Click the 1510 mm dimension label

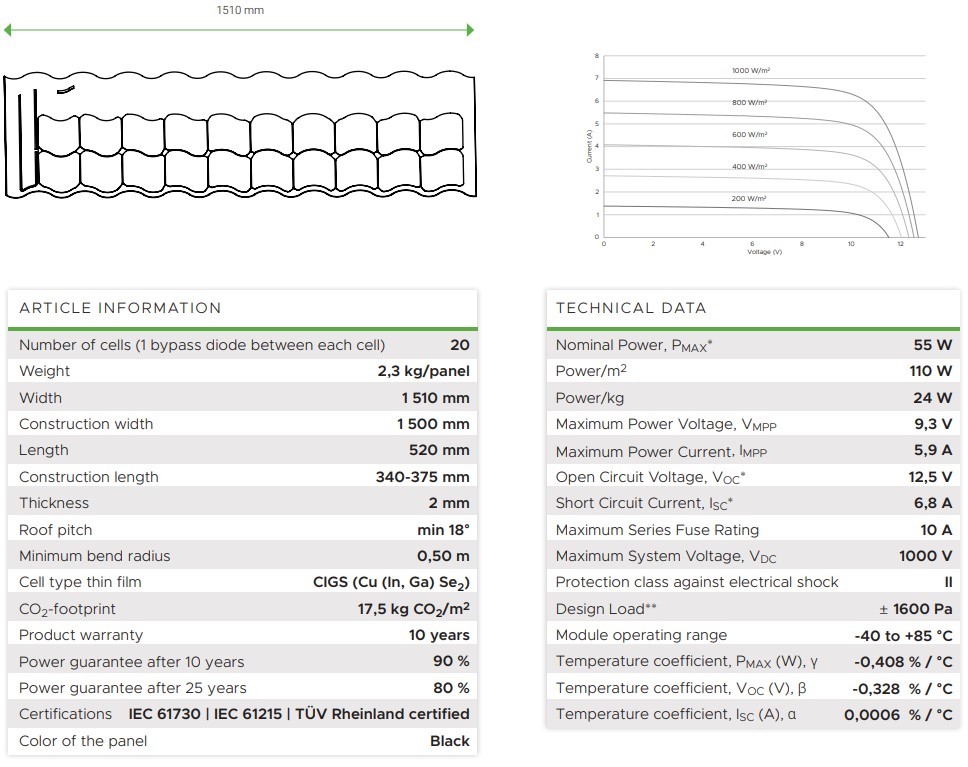click(x=240, y=10)
